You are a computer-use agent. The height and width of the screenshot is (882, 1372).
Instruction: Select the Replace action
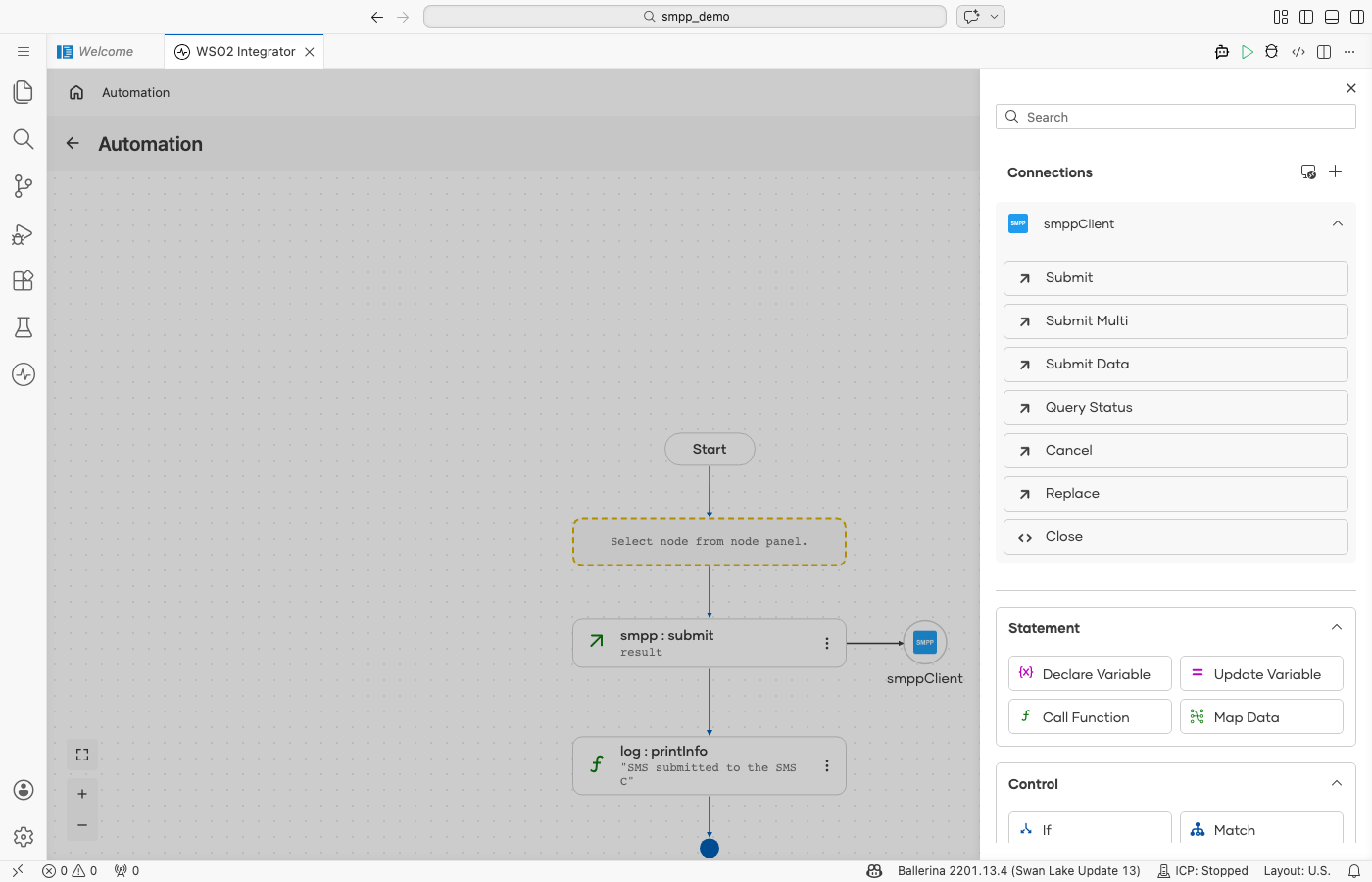(x=1176, y=494)
